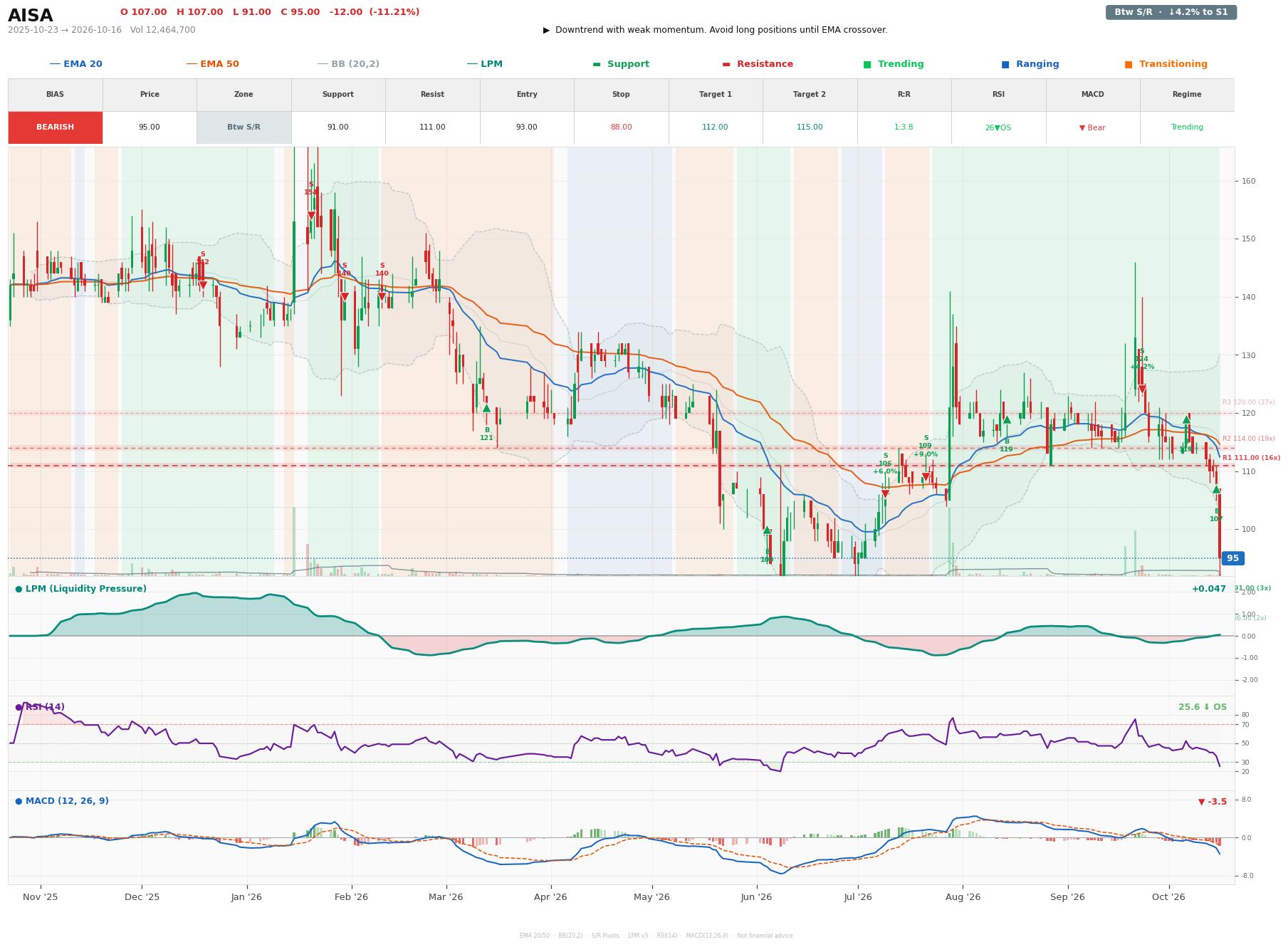
Task: Click the orange Transitioning legend entry
Action: pos(1166,64)
